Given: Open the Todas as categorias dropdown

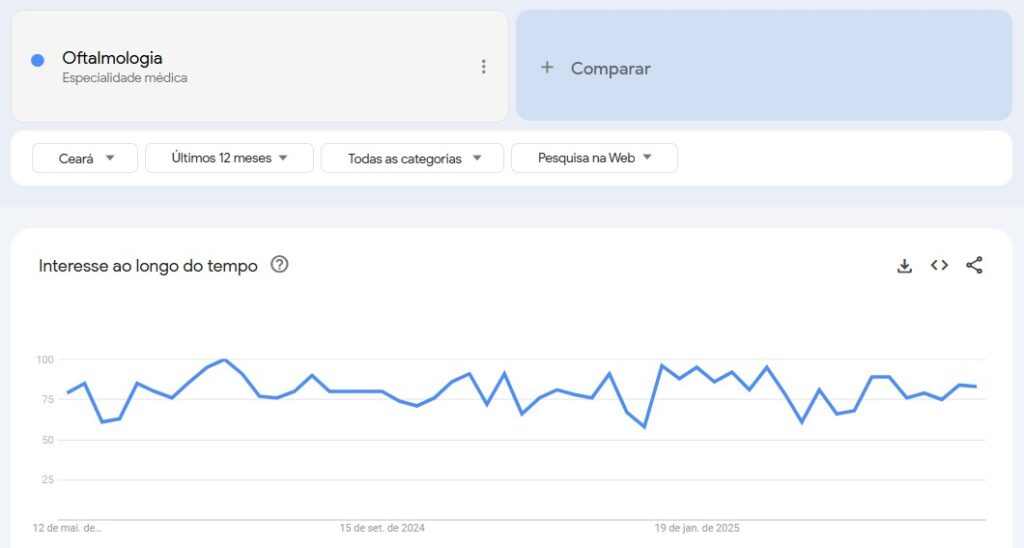Looking at the screenshot, I should click(x=412, y=158).
